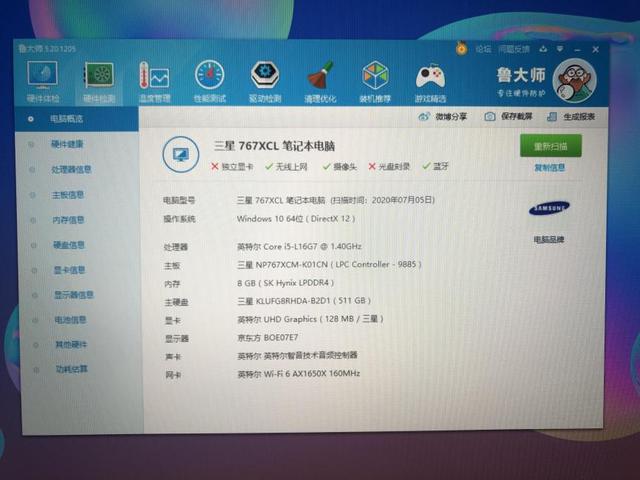Click 保存截屏 save screenshot button
Screen dimensions: 640x480
(508, 117)
